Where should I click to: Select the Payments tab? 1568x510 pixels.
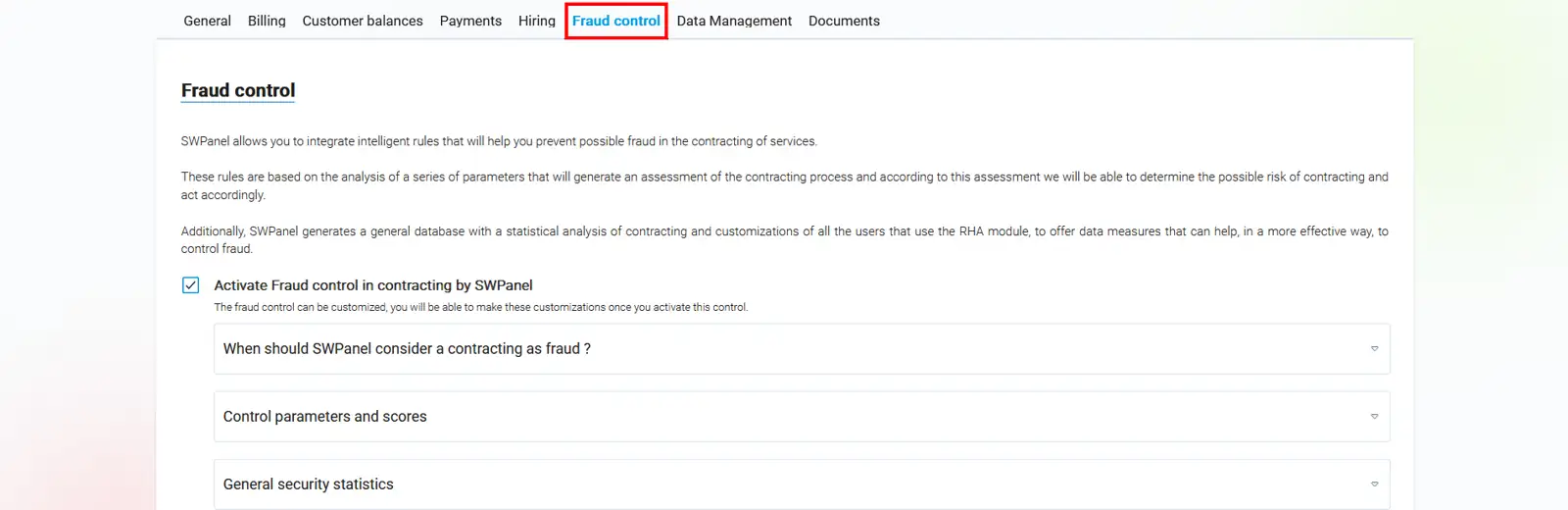coord(470,21)
